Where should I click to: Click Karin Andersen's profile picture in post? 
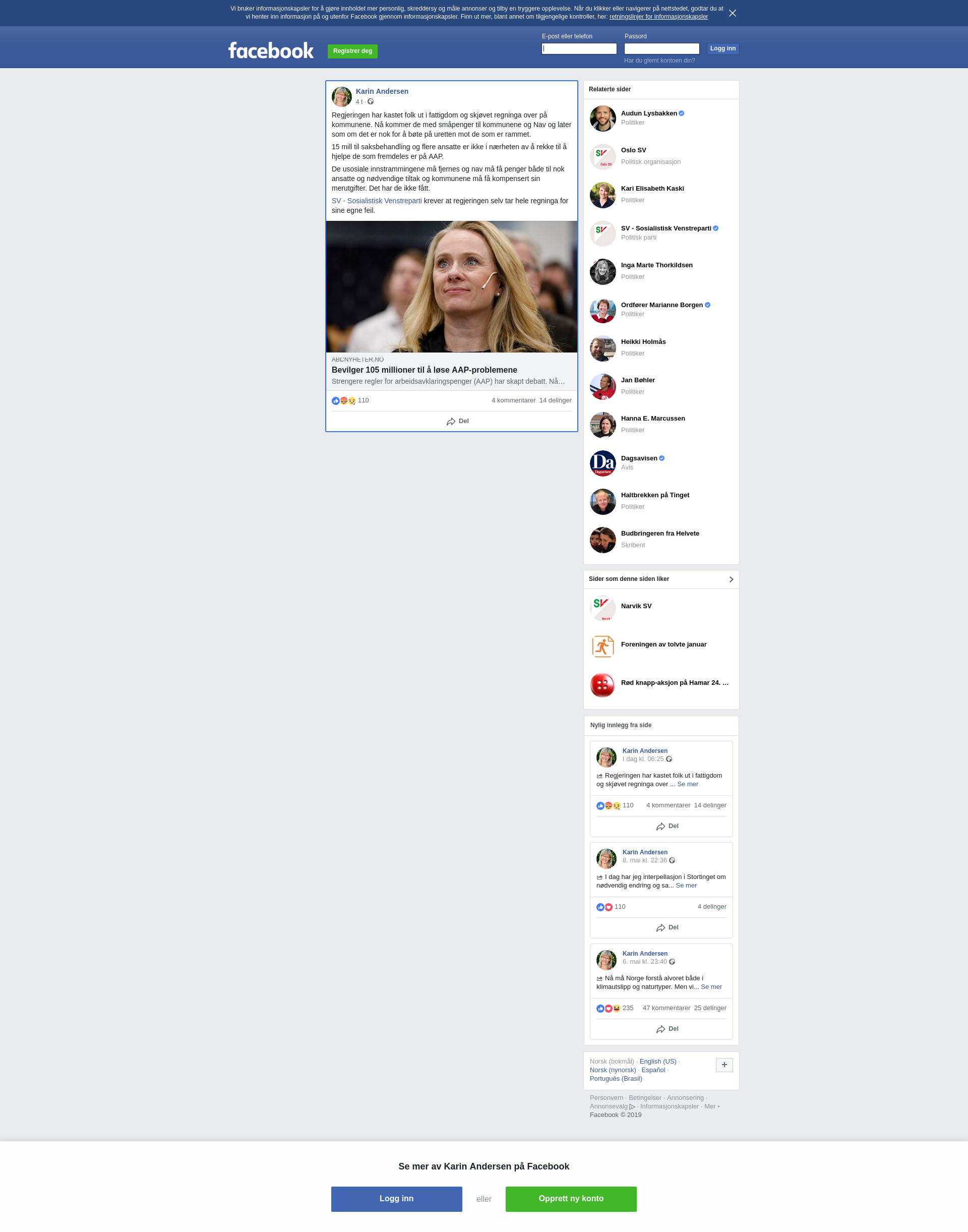(341, 97)
